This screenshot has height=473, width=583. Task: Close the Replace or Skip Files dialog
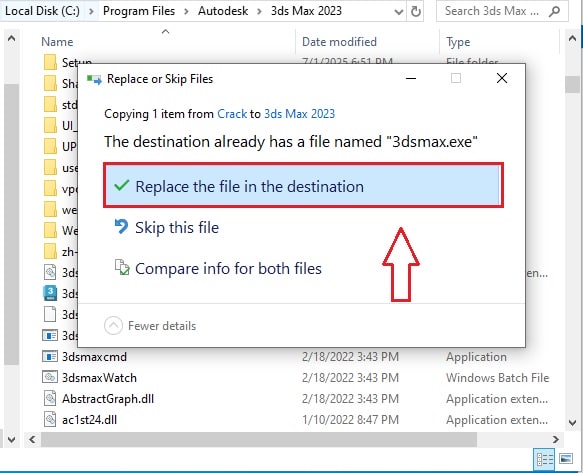click(x=502, y=78)
